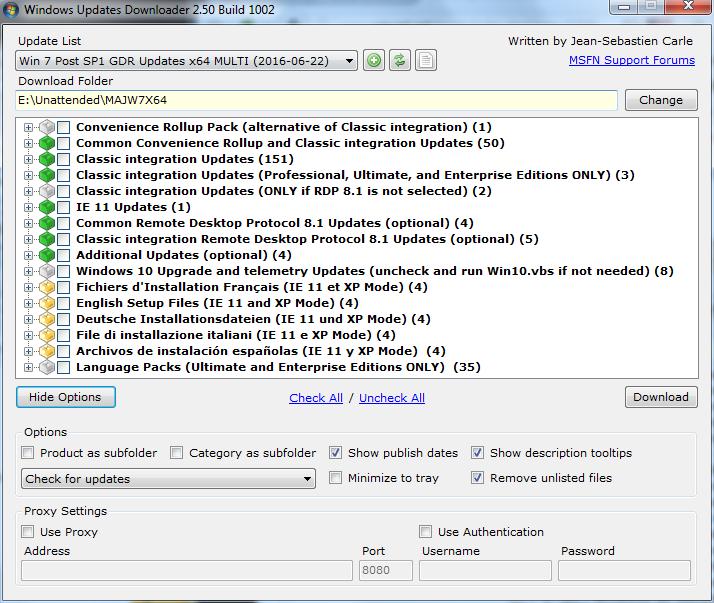Click the green add update list icon
The width and height of the screenshot is (714, 603).
[x=374, y=61]
